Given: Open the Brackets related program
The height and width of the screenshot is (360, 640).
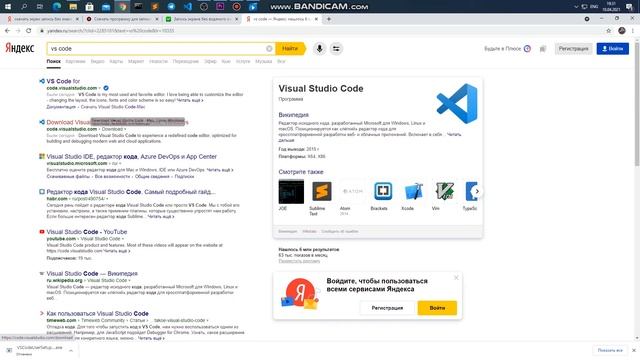Looking at the screenshot, I should [383, 191].
